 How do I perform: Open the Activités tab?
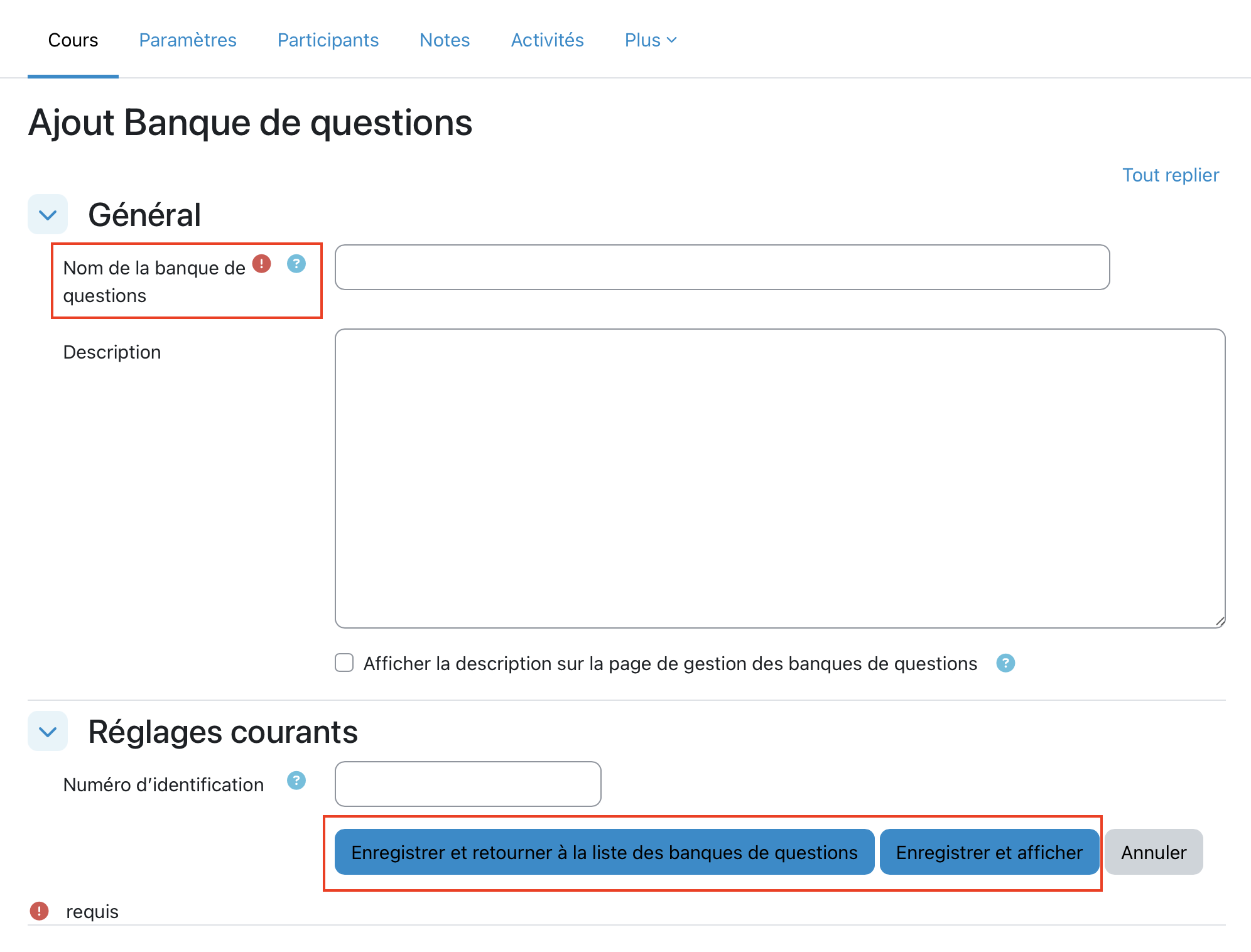click(547, 40)
